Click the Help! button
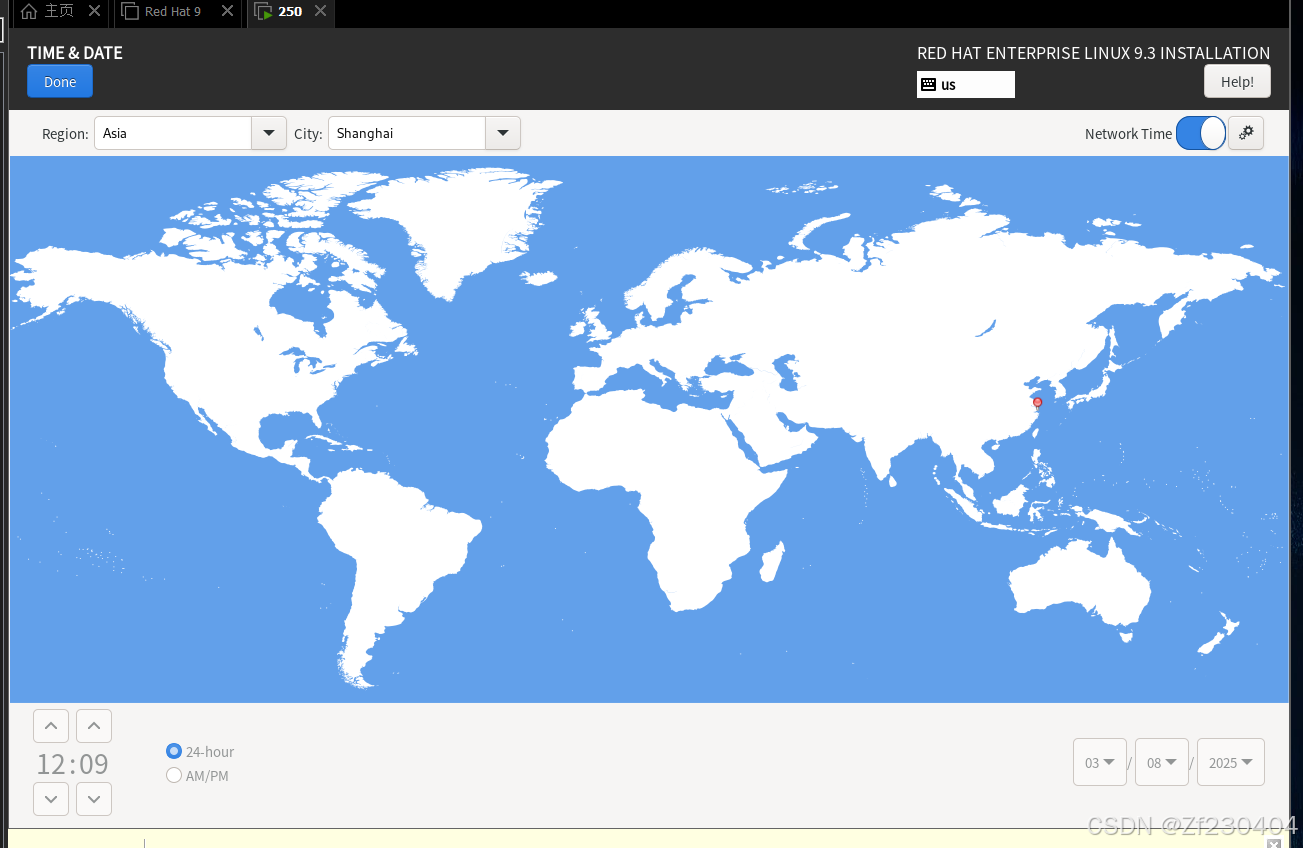 click(x=1237, y=82)
